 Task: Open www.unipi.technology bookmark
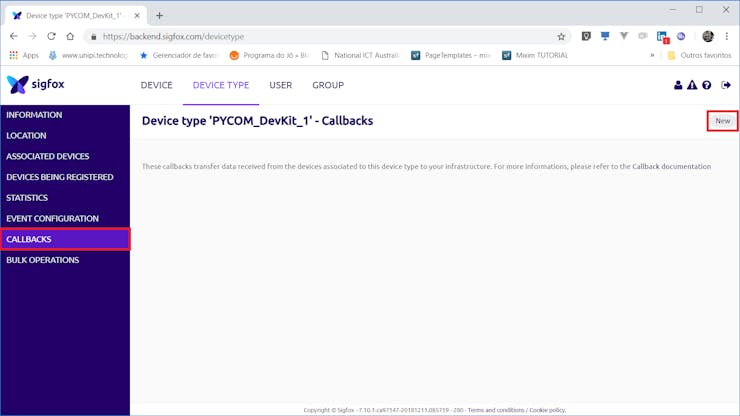pyautogui.click(x=88, y=55)
